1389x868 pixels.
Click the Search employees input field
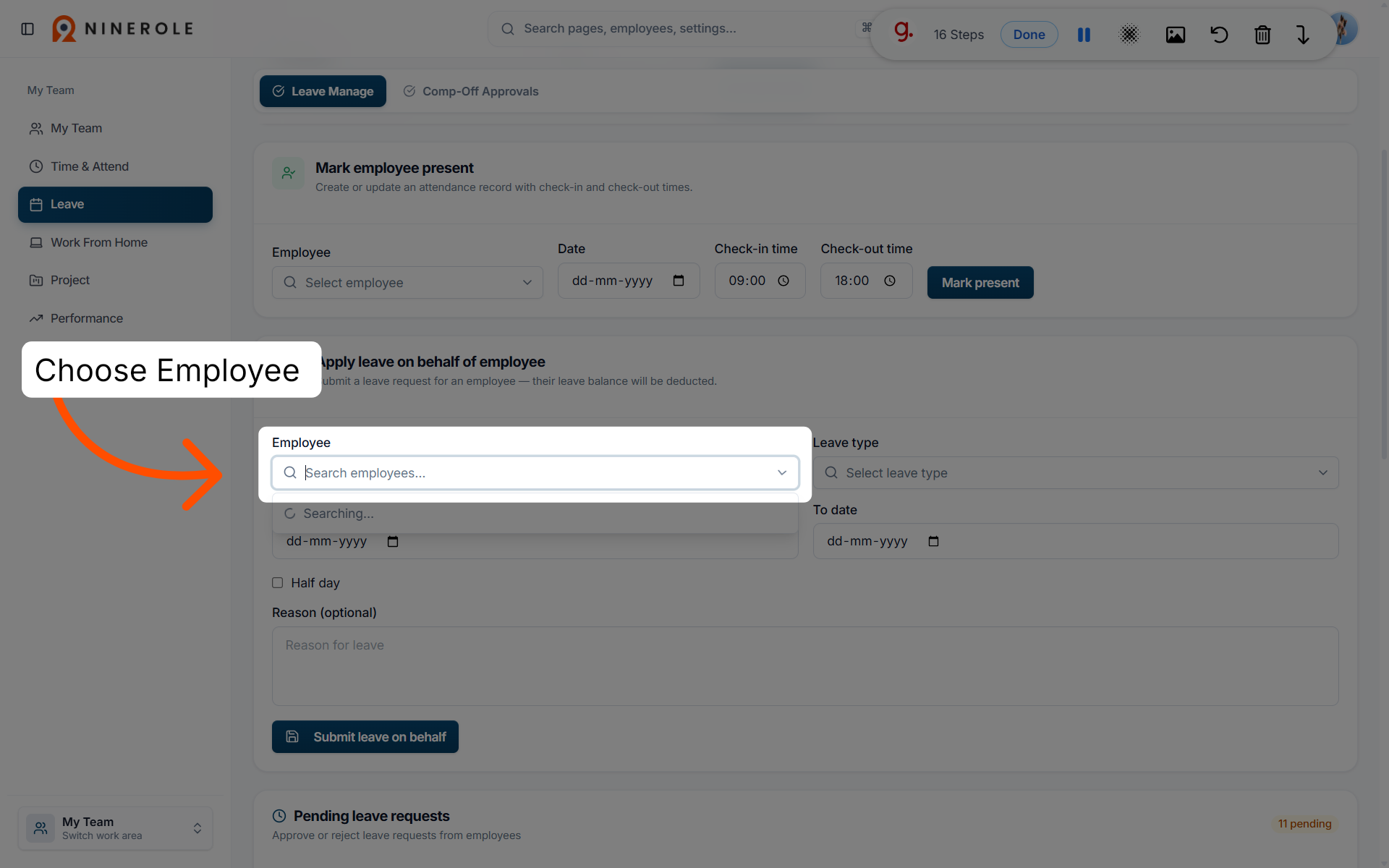535,472
